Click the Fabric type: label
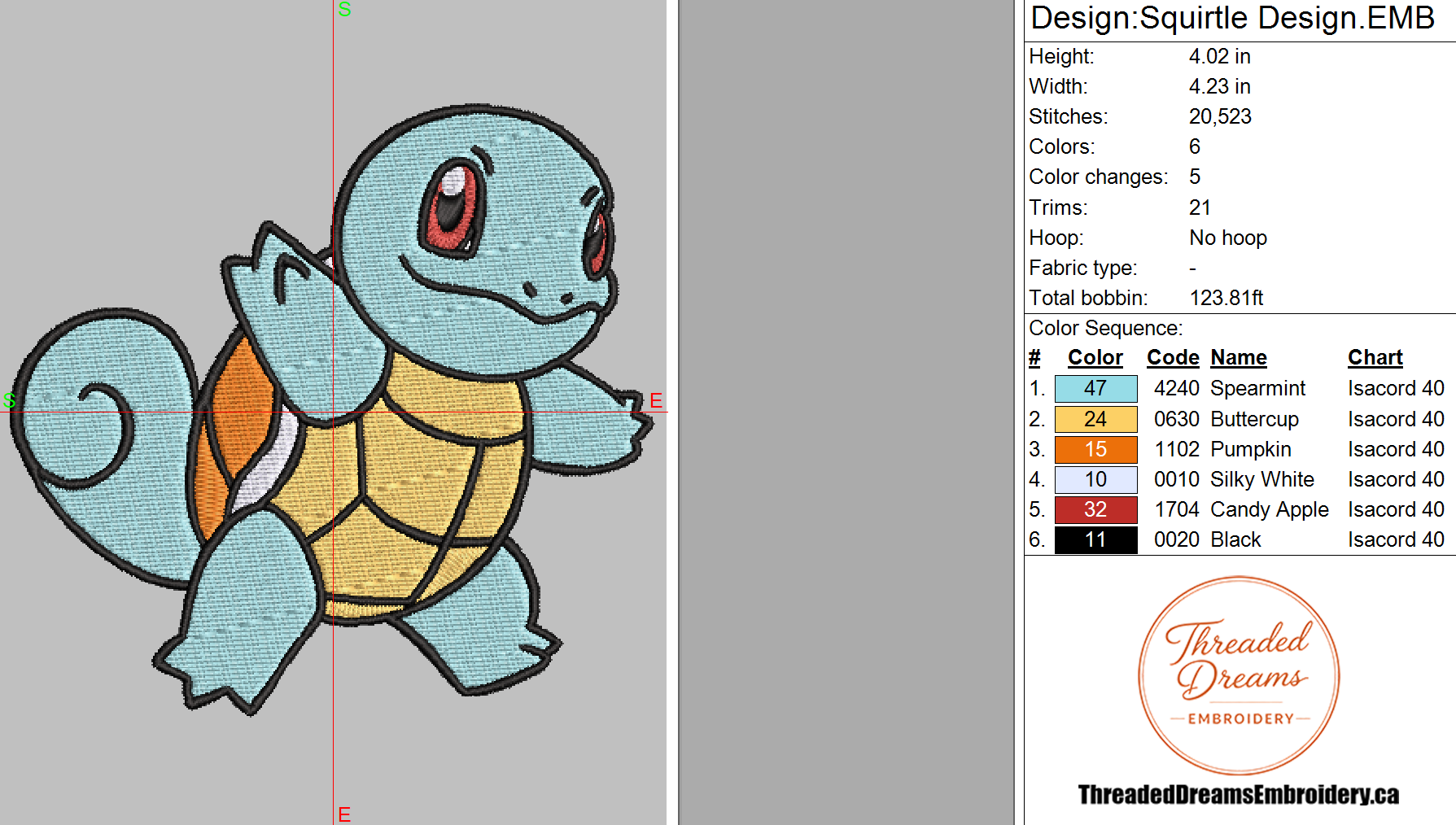This screenshot has width=1456, height=825. pyautogui.click(x=1082, y=268)
